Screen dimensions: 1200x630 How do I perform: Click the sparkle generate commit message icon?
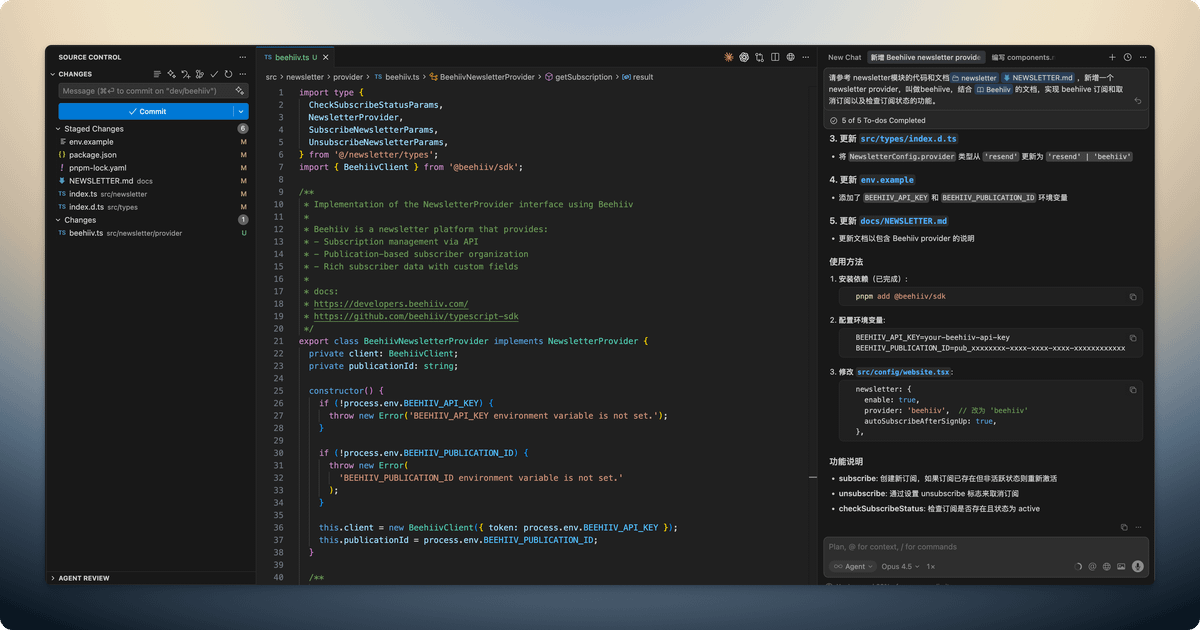click(238, 91)
